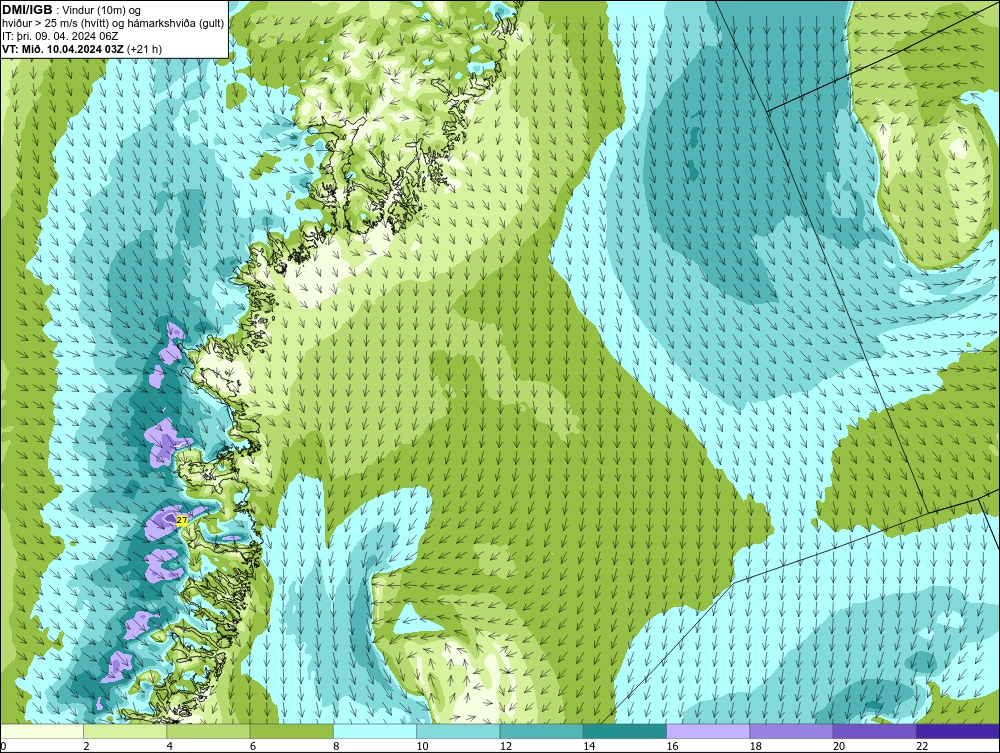Click the legend label 4
This screenshot has width=1000, height=753.
coord(170,746)
